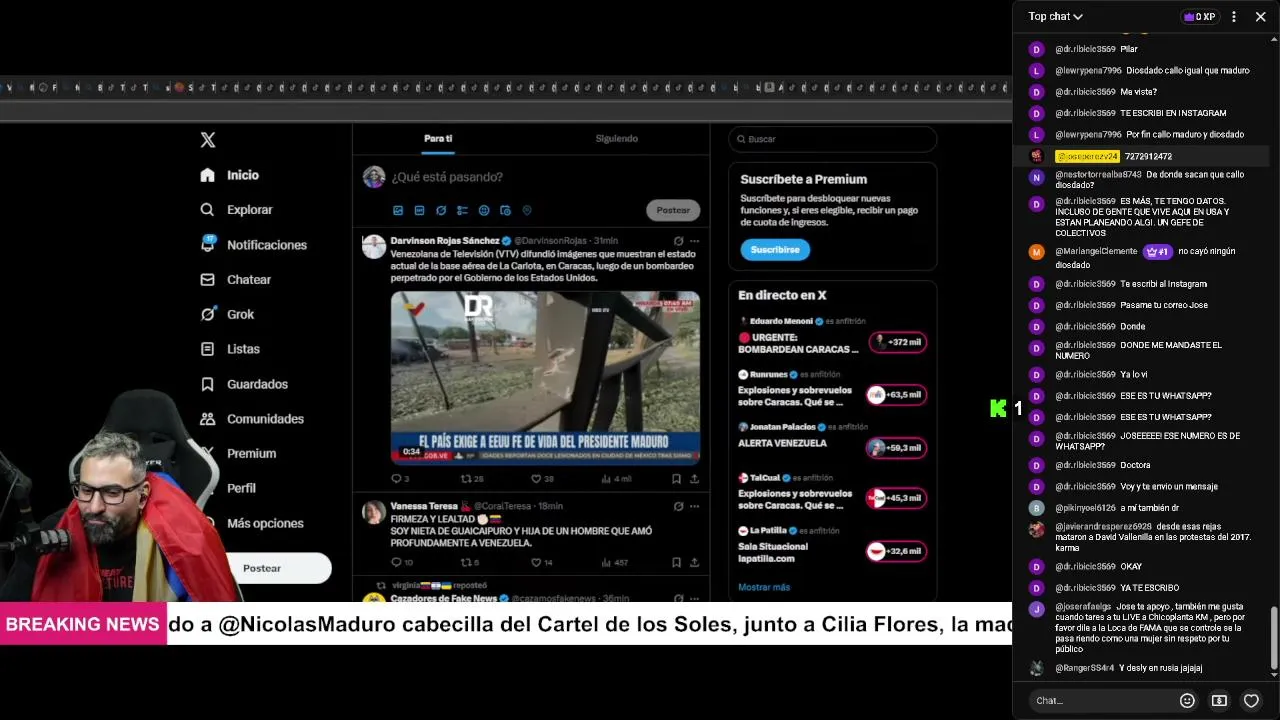This screenshot has height=720, width=1280.
Task: Click @RangerSS4r4 username in chat
Action: (x=1085, y=668)
